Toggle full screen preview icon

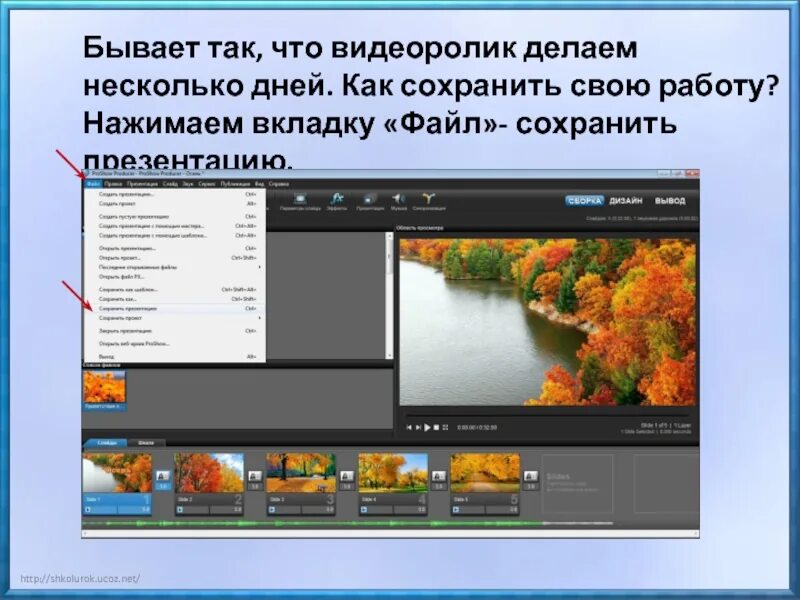445,428
